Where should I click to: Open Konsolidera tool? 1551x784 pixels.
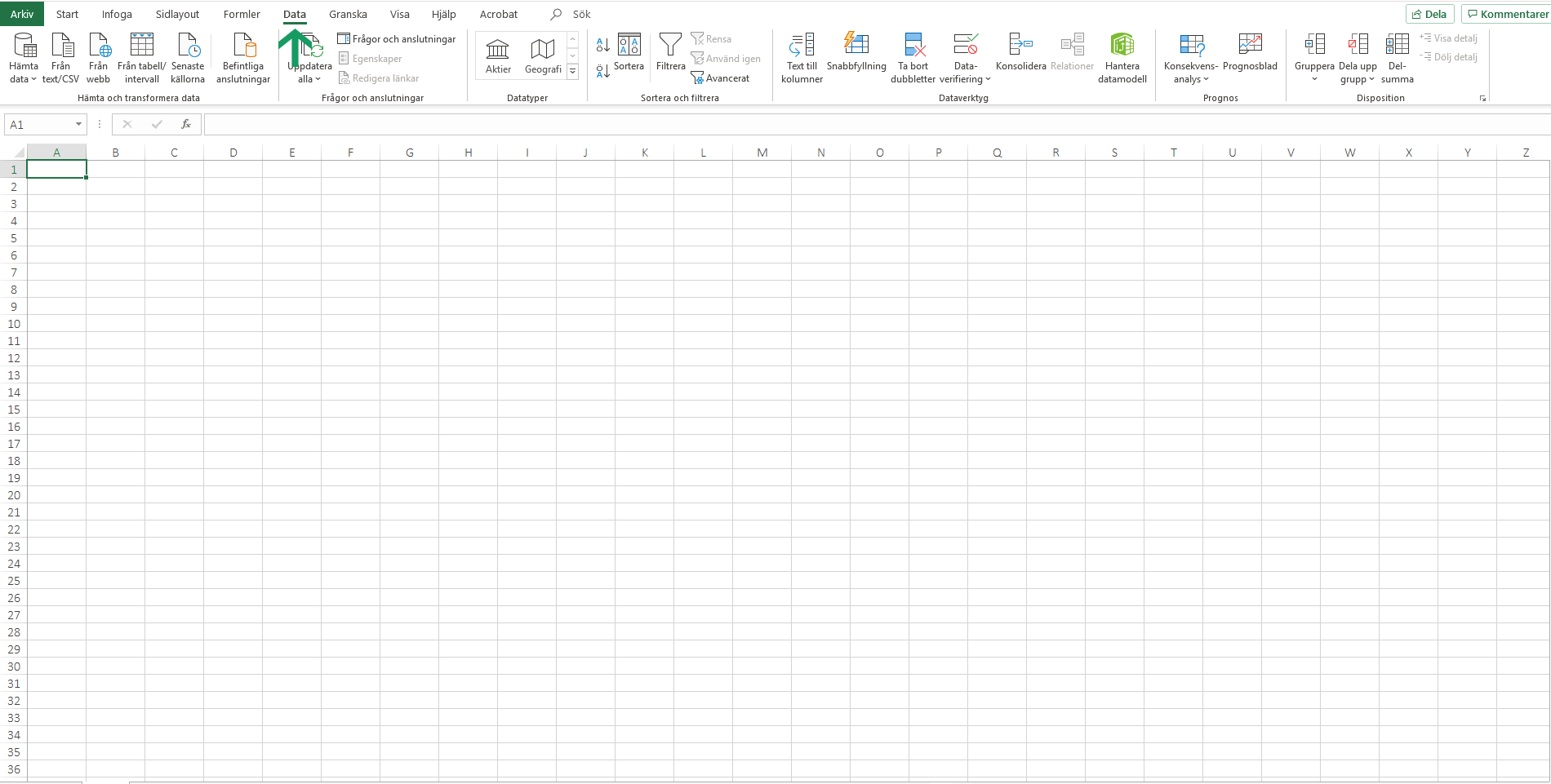point(1020,52)
